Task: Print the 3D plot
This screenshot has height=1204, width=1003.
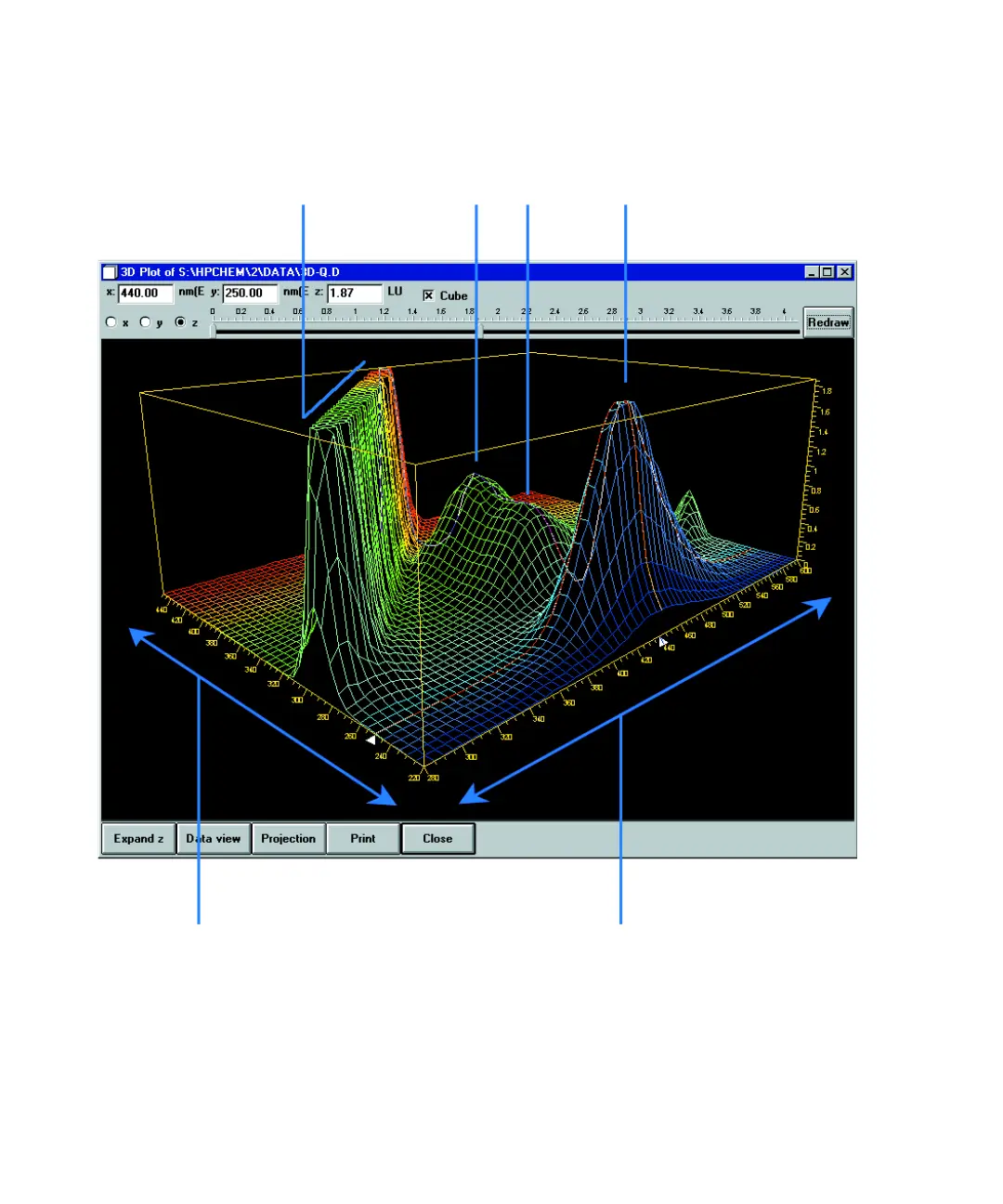Action: point(363,839)
